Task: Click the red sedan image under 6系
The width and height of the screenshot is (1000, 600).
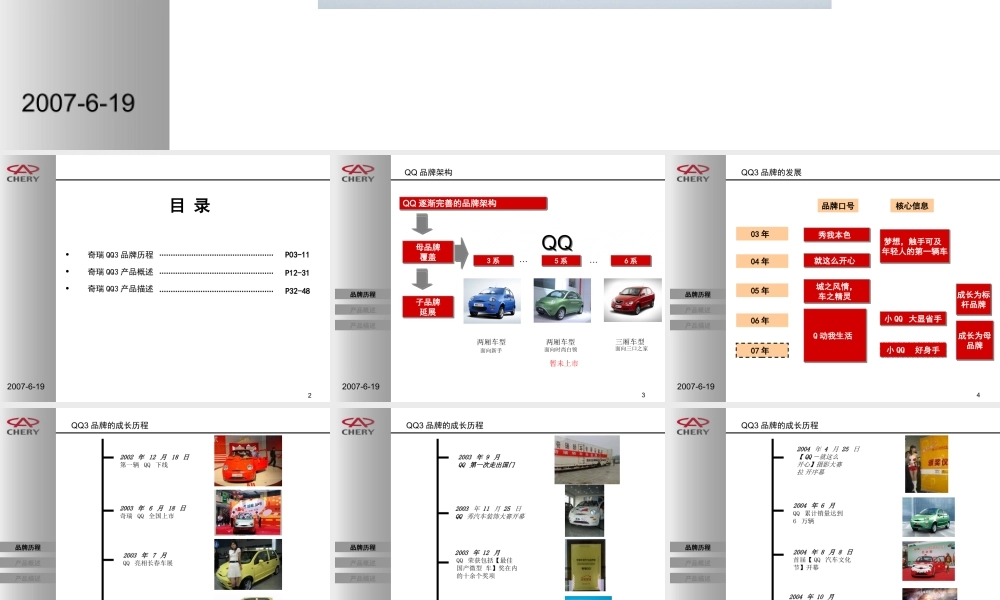Action: (x=633, y=300)
